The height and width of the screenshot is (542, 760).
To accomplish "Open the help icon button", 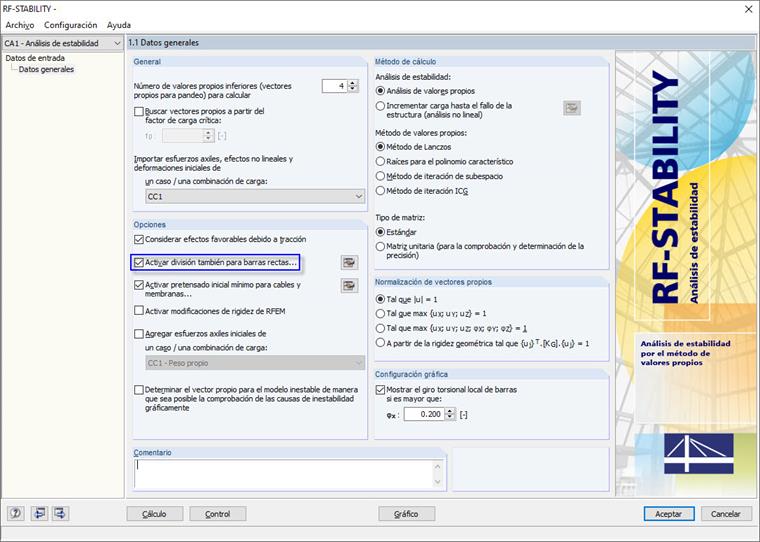I will [x=16, y=513].
